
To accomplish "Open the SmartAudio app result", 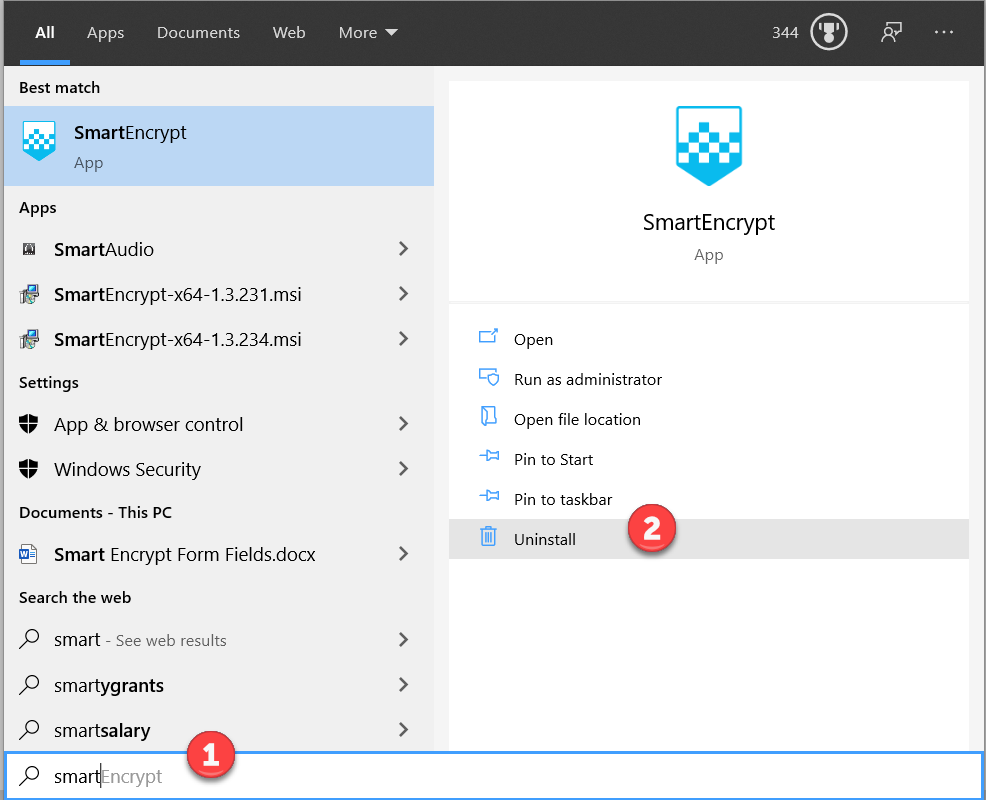I will [x=219, y=249].
